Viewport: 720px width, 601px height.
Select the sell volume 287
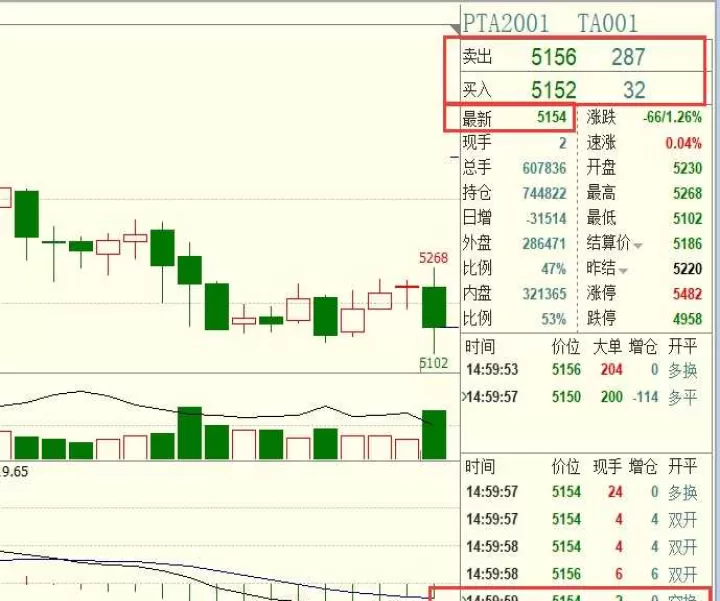pyautogui.click(x=628, y=57)
